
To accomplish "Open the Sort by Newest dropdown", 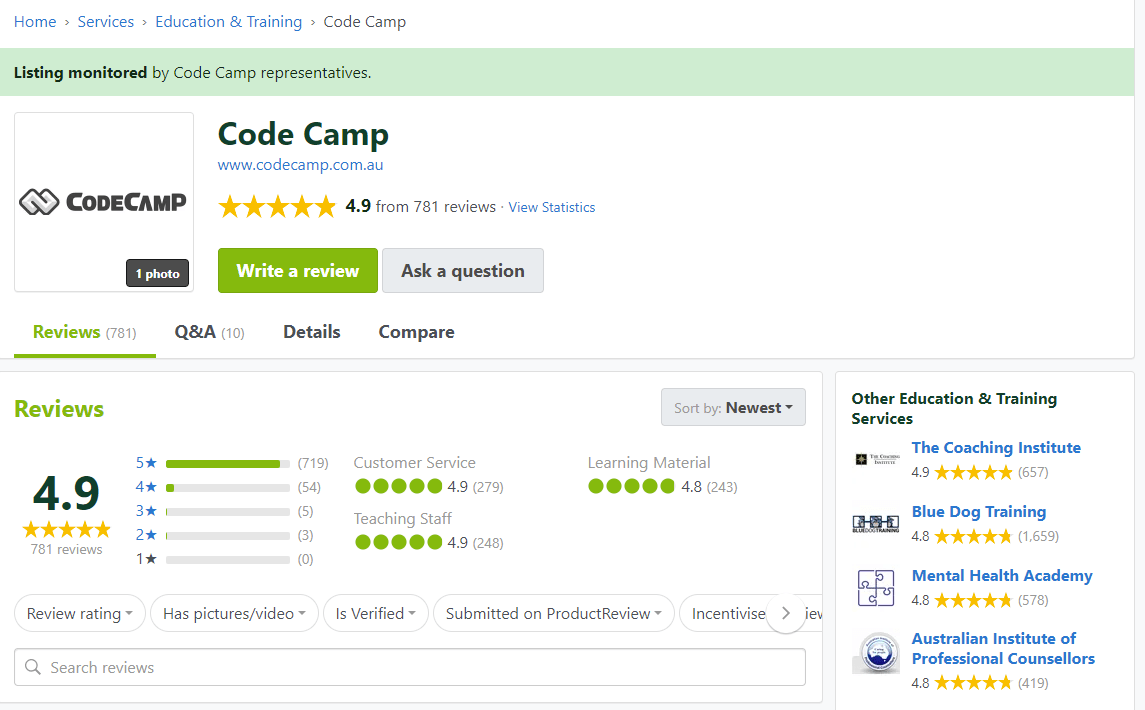I will (733, 407).
